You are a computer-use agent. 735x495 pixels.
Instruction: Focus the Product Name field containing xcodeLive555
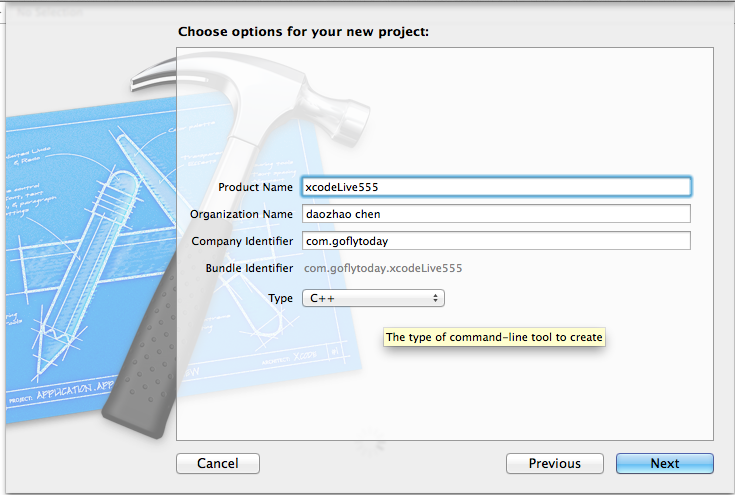(496, 187)
